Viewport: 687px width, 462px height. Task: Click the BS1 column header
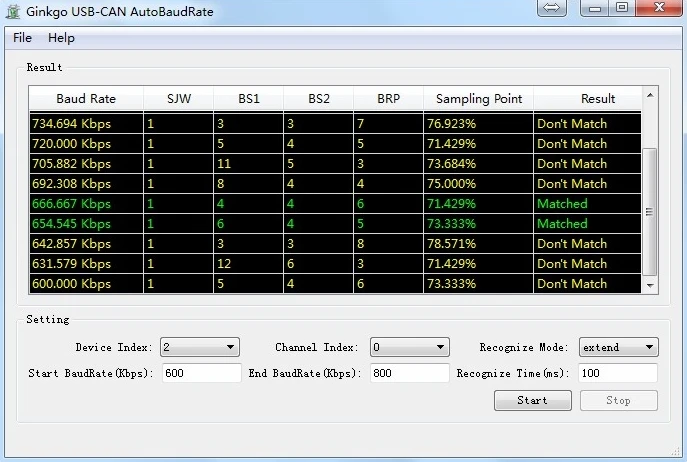tap(249, 99)
